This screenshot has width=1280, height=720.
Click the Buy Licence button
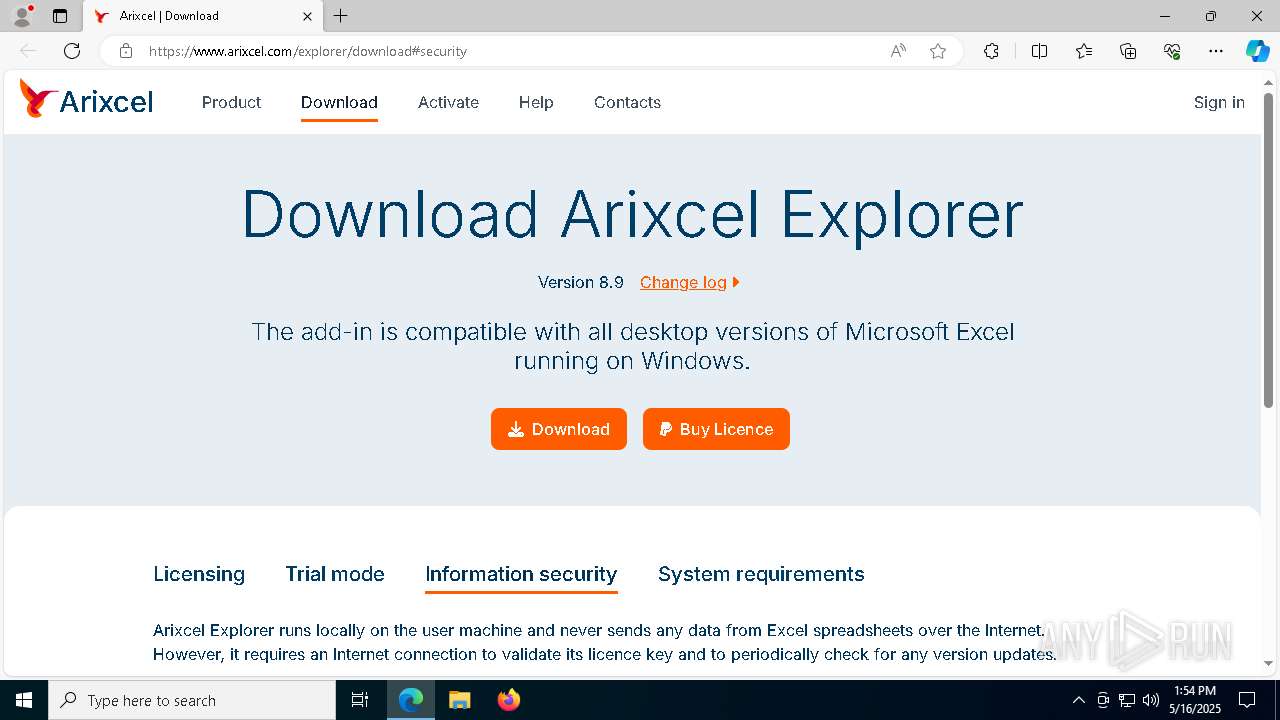pyautogui.click(x=716, y=429)
